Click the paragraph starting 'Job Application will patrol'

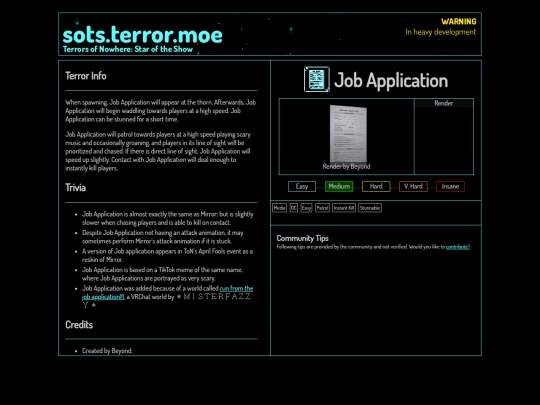click(158, 151)
